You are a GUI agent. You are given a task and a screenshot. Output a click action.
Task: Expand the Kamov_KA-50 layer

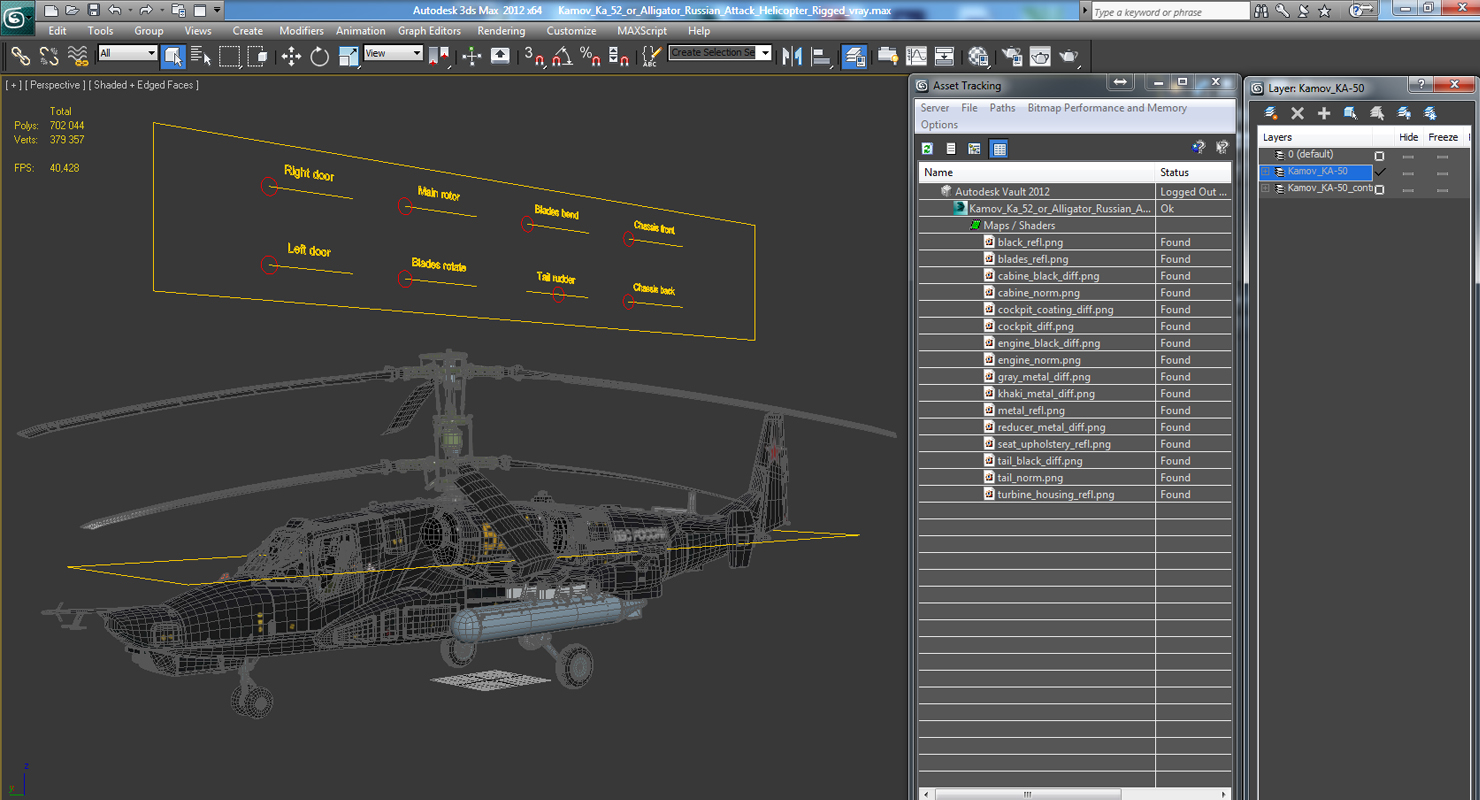tap(1265, 172)
